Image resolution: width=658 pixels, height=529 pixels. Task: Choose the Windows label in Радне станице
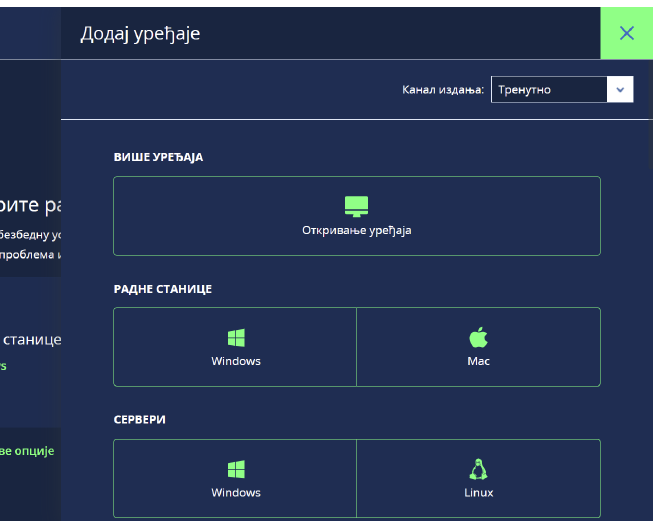(x=236, y=361)
